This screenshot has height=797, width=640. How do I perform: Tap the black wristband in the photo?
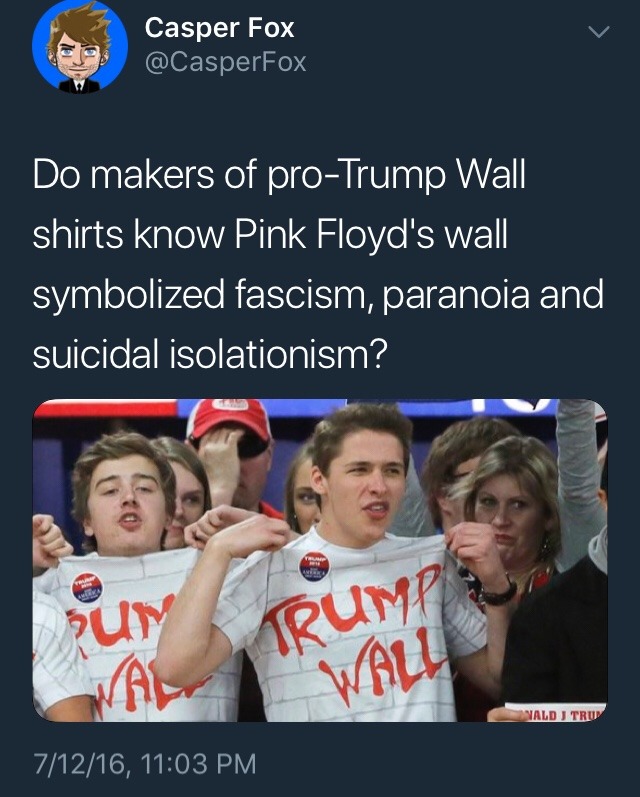497,593
